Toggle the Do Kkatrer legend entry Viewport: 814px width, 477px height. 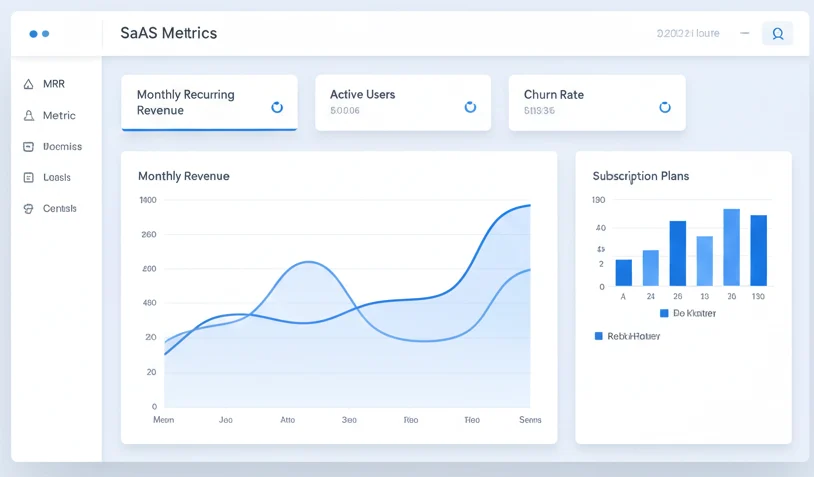click(688, 313)
